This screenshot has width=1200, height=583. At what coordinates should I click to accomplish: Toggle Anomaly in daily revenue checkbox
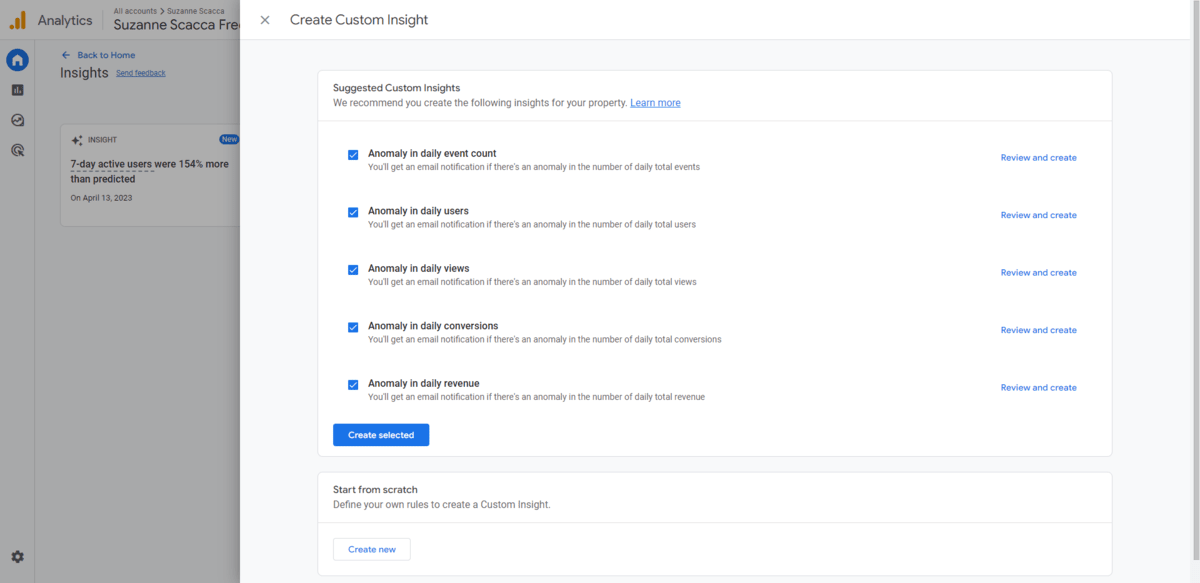pos(353,385)
